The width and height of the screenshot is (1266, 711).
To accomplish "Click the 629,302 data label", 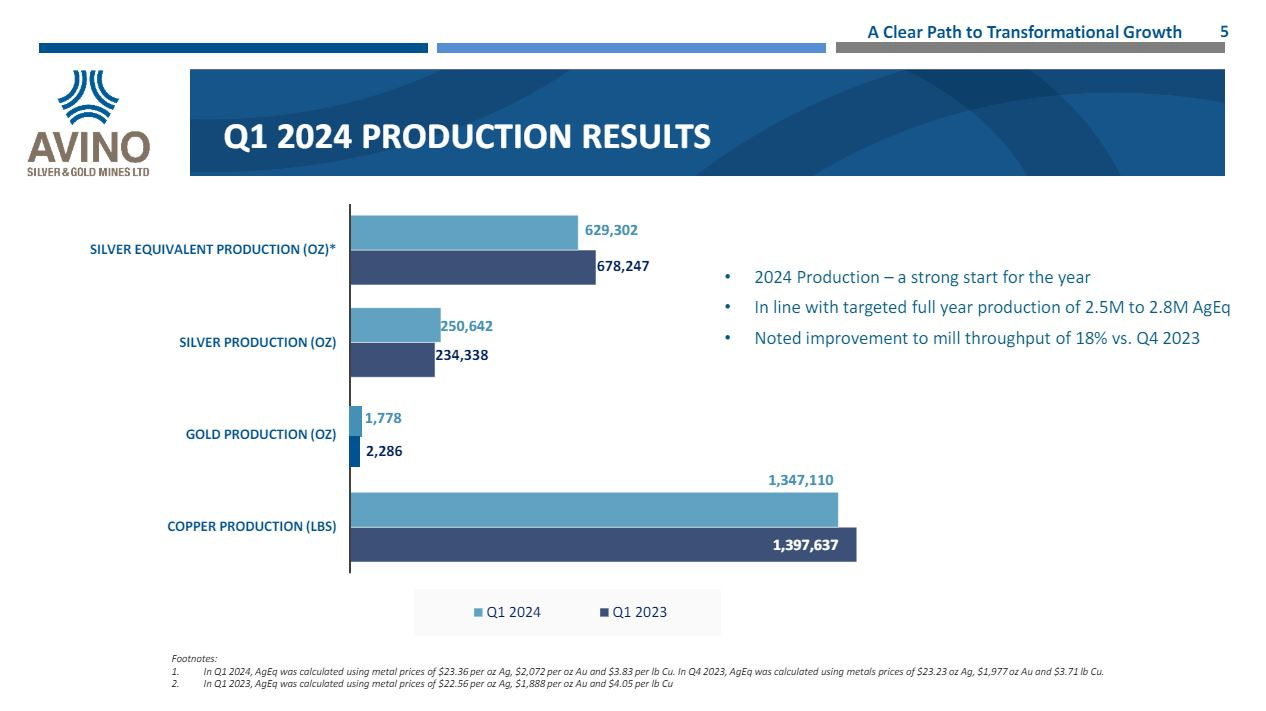I will (611, 231).
